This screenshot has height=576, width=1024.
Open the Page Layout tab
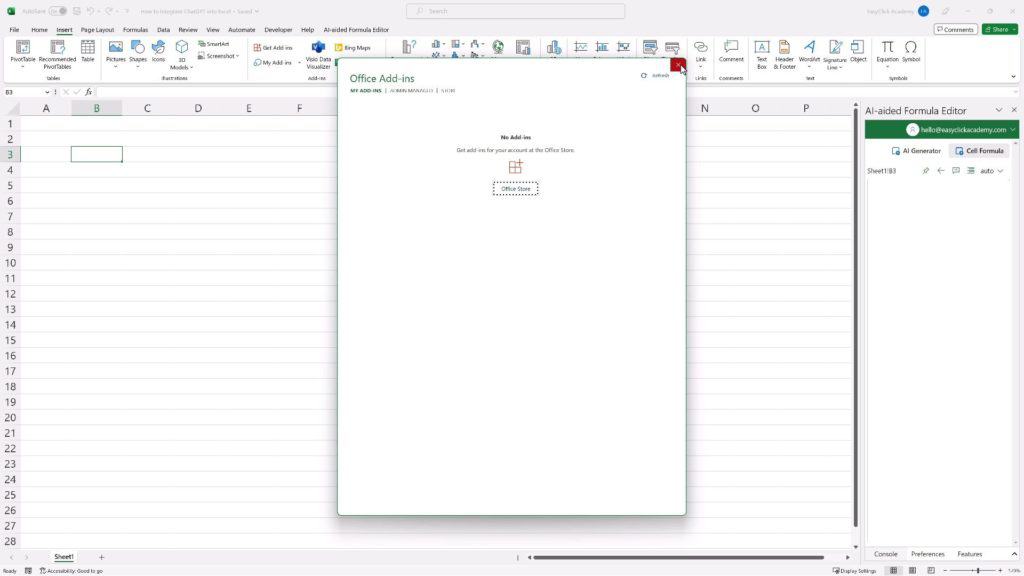(x=97, y=29)
